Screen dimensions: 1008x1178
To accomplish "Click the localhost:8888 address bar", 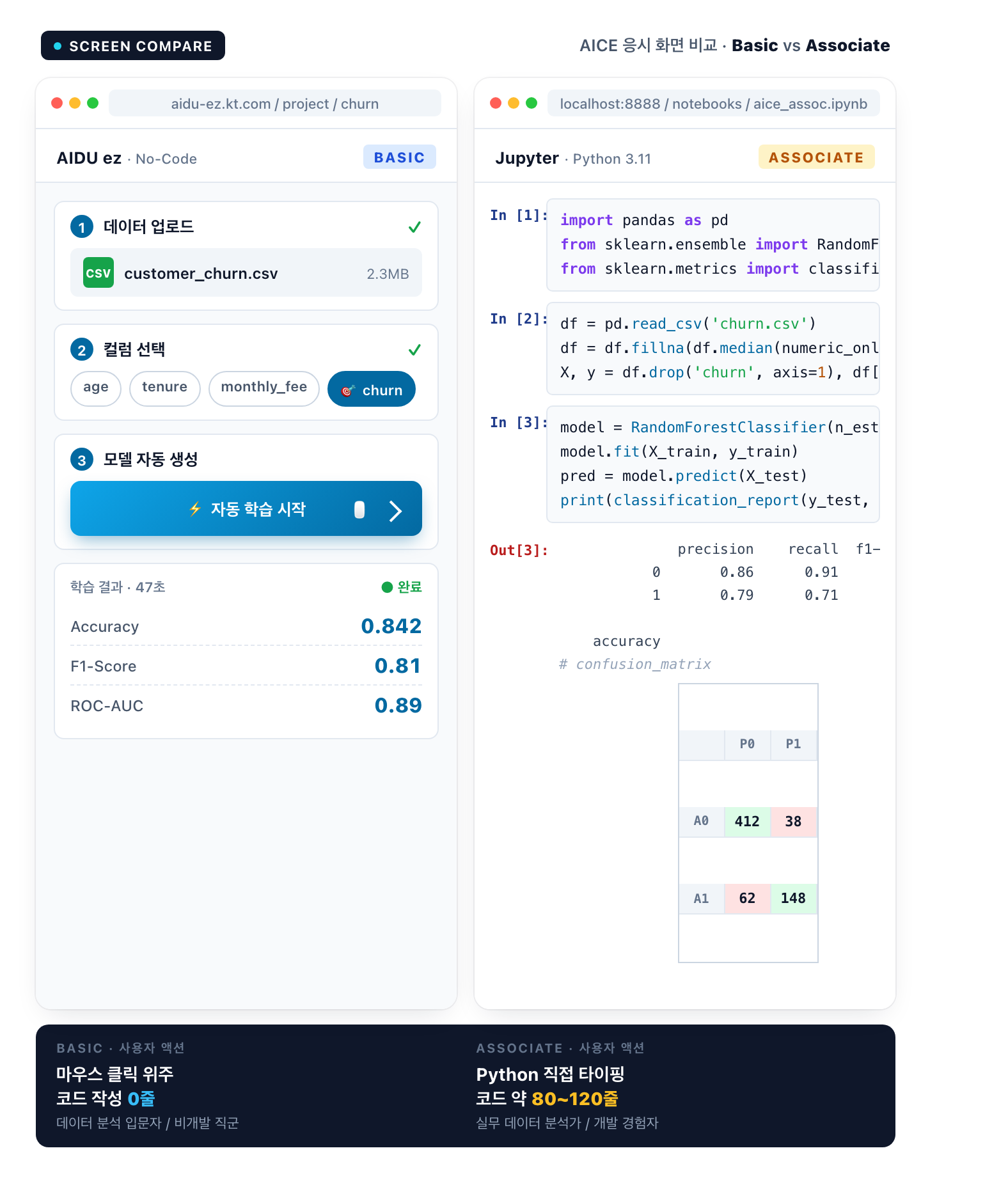I will (714, 104).
